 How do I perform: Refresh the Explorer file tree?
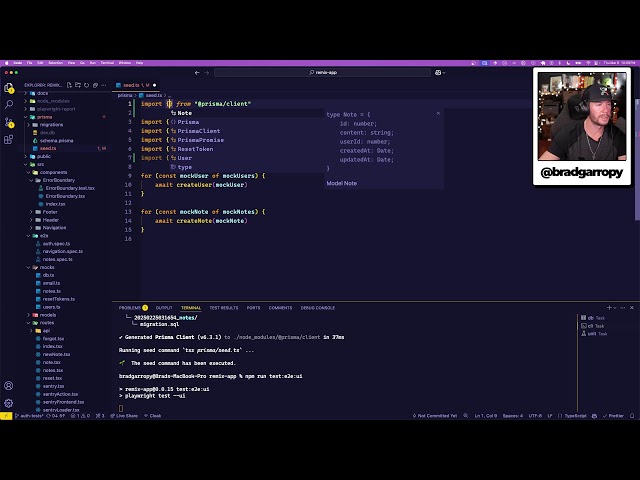click(x=87, y=85)
